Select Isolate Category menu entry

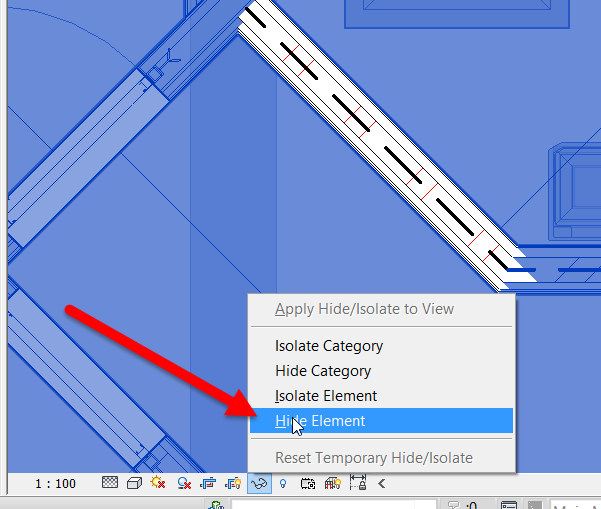coord(381,346)
